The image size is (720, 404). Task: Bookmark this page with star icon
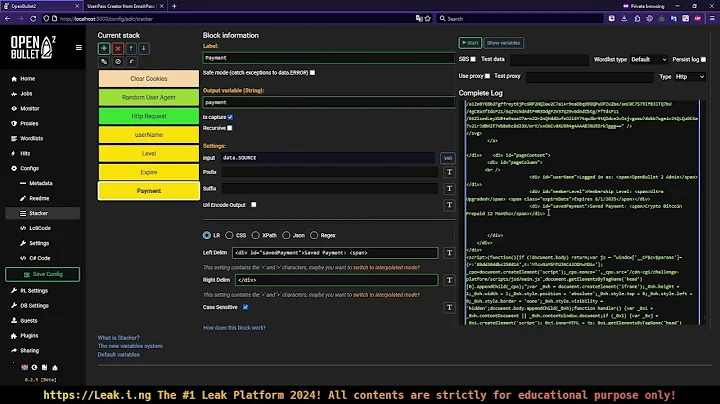(x=428, y=19)
